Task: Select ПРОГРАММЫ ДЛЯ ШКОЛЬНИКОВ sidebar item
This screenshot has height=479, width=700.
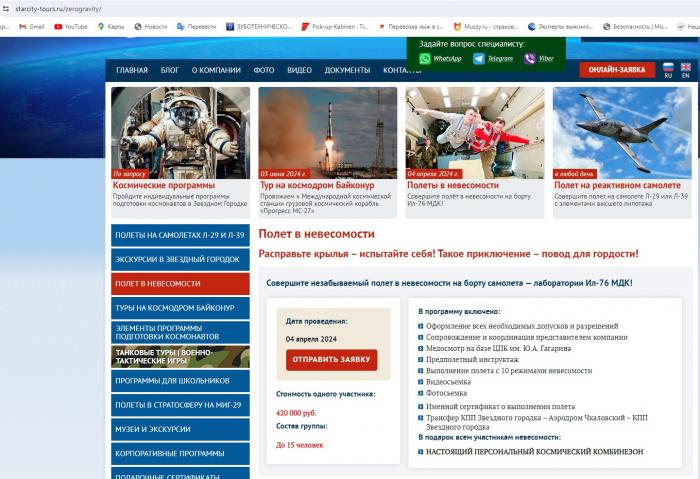Action: coord(180,381)
